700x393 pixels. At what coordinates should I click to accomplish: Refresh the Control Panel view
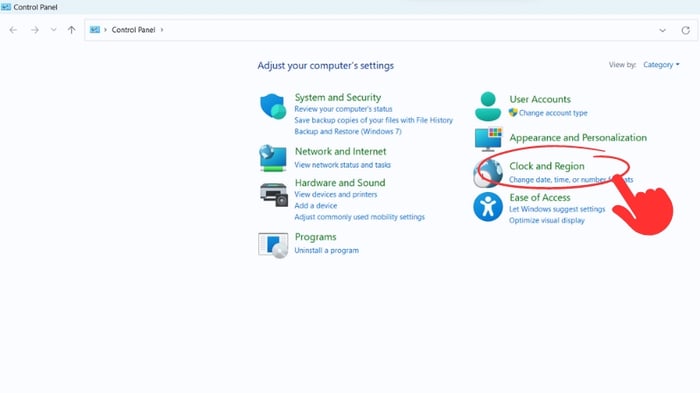(685, 30)
